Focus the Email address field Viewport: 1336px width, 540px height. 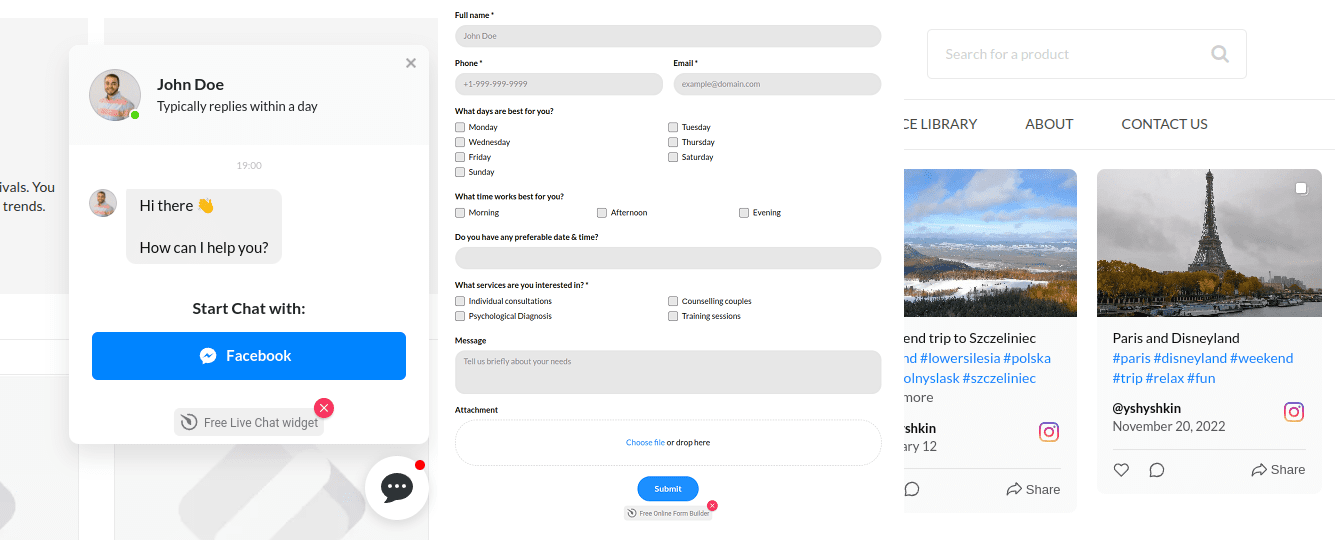click(x=777, y=84)
